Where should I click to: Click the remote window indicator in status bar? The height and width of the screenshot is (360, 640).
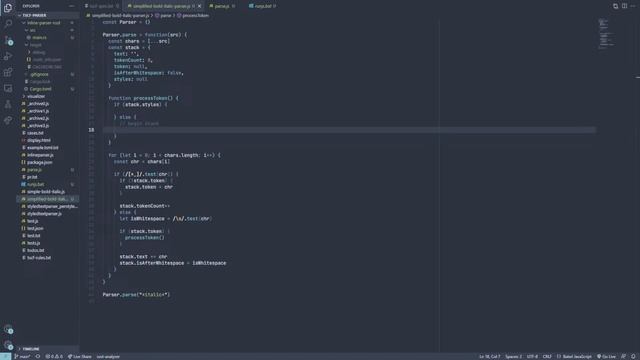pos(5,356)
